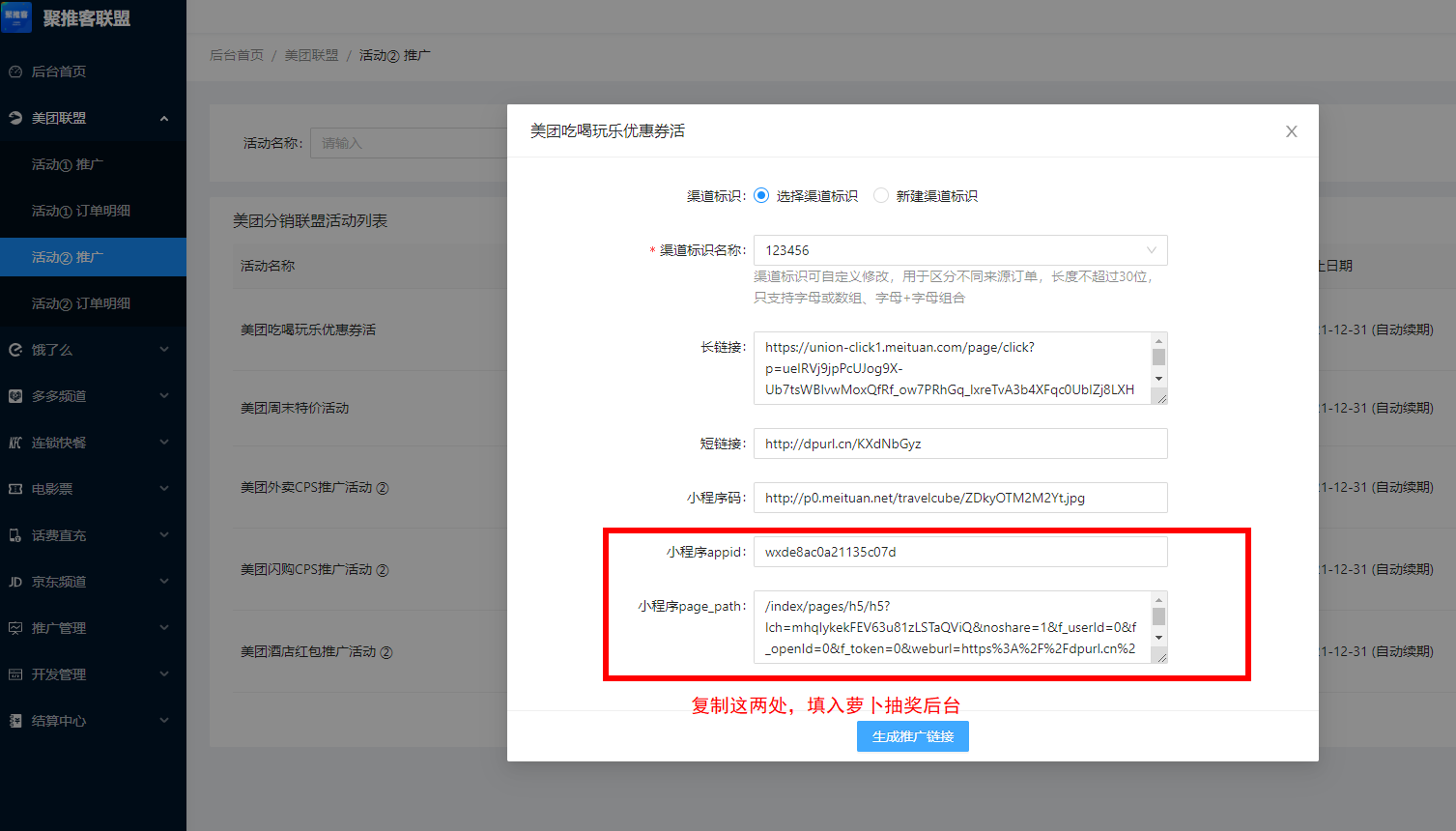Expand the 电影票 menu section
The width and height of the screenshot is (1456, 831).
(x=164, y=489)
